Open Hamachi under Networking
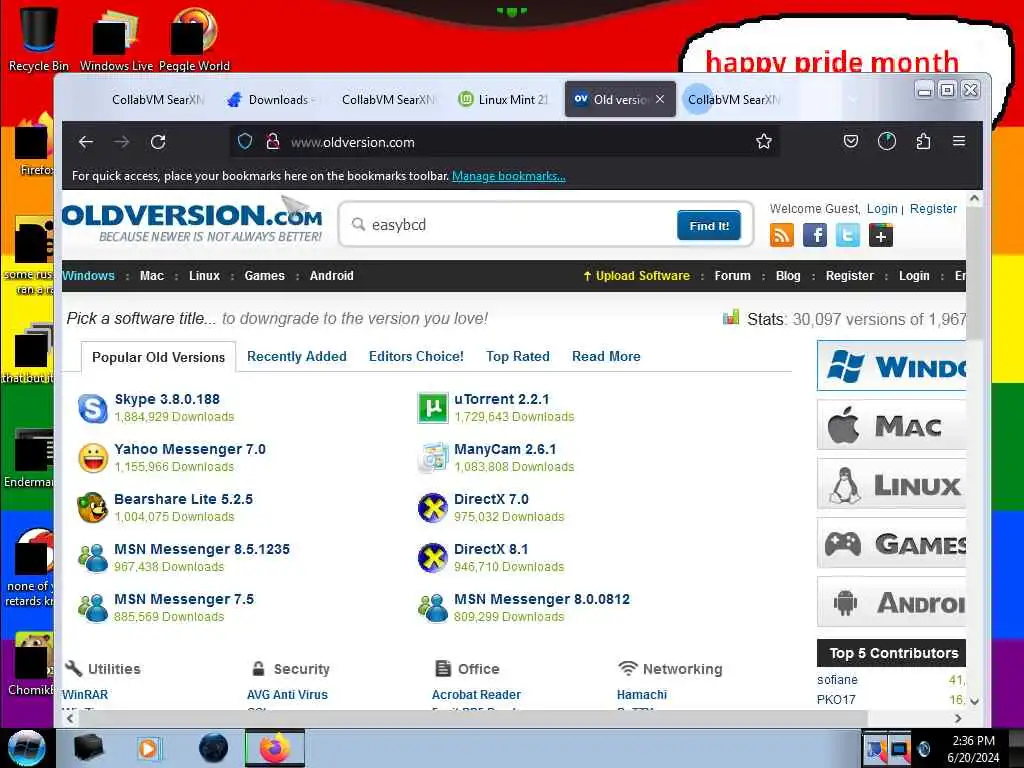The image size is (1024, 768). click(x=641, y=695)
